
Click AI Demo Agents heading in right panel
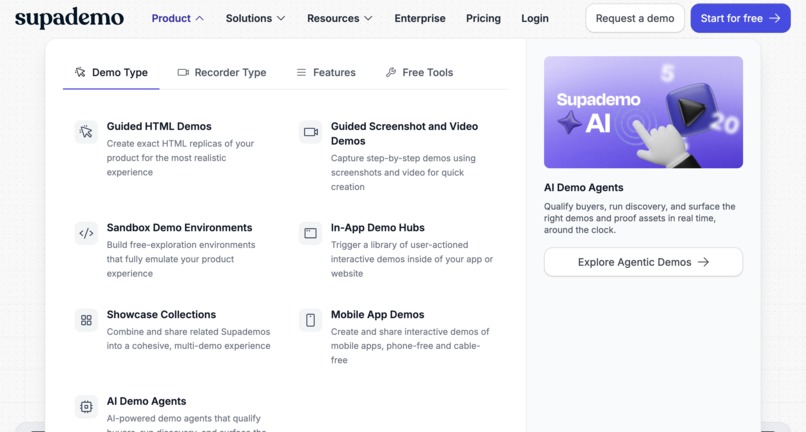[x=583, y=188]
